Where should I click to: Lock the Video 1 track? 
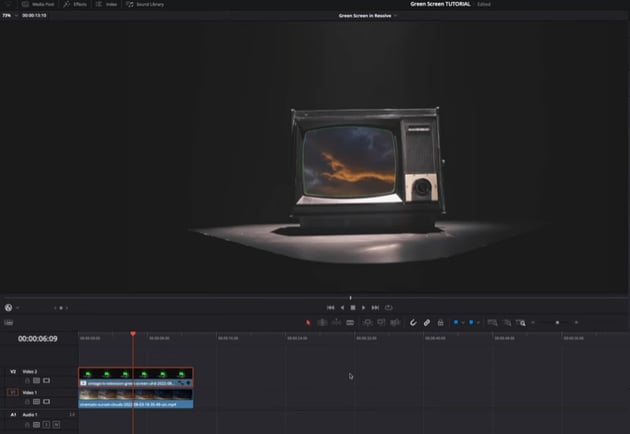pyautogui.click(x=27, y=401)
